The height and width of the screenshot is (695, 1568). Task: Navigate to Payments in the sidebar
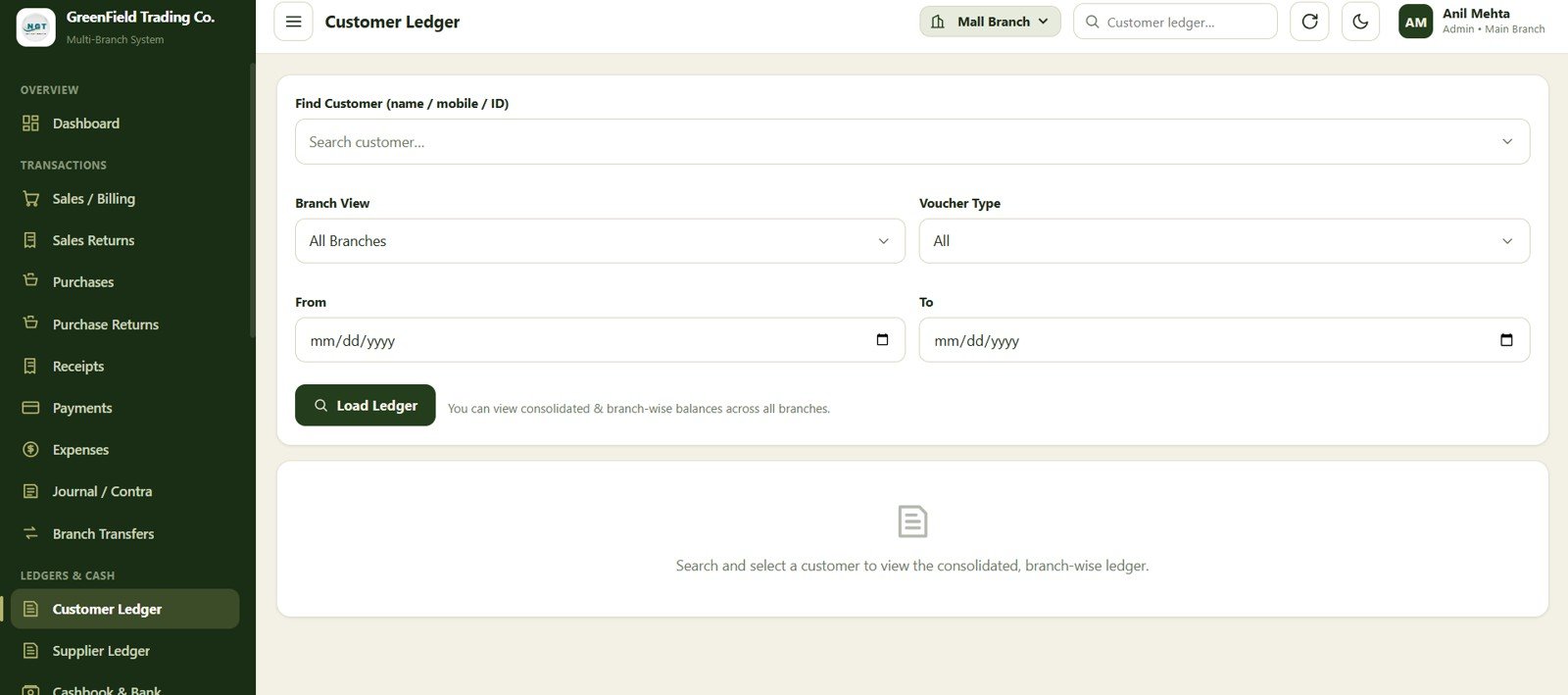[x=124, y=408]
